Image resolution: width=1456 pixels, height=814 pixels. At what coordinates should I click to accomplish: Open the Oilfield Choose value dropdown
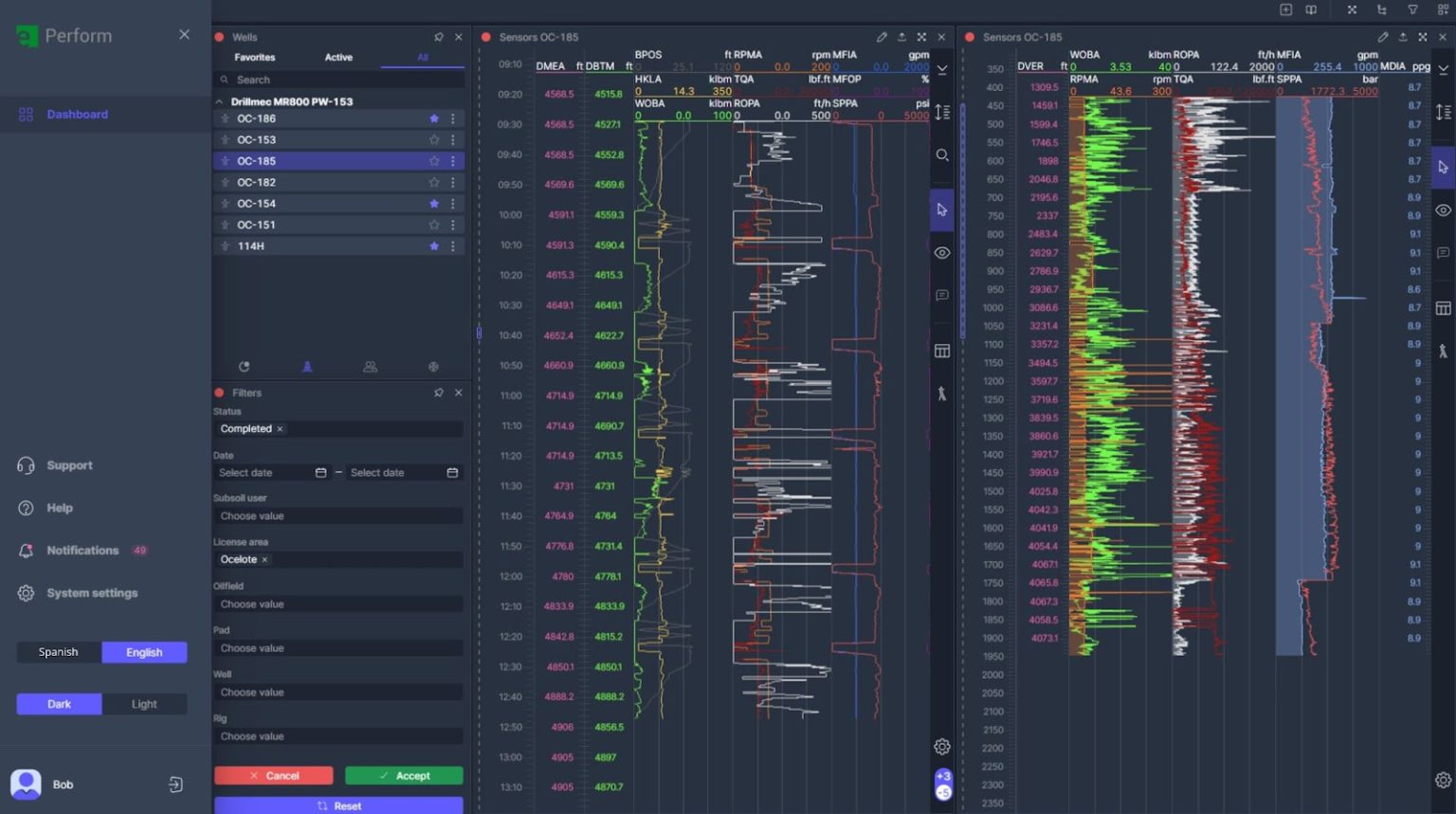click(x=338, y=604)
